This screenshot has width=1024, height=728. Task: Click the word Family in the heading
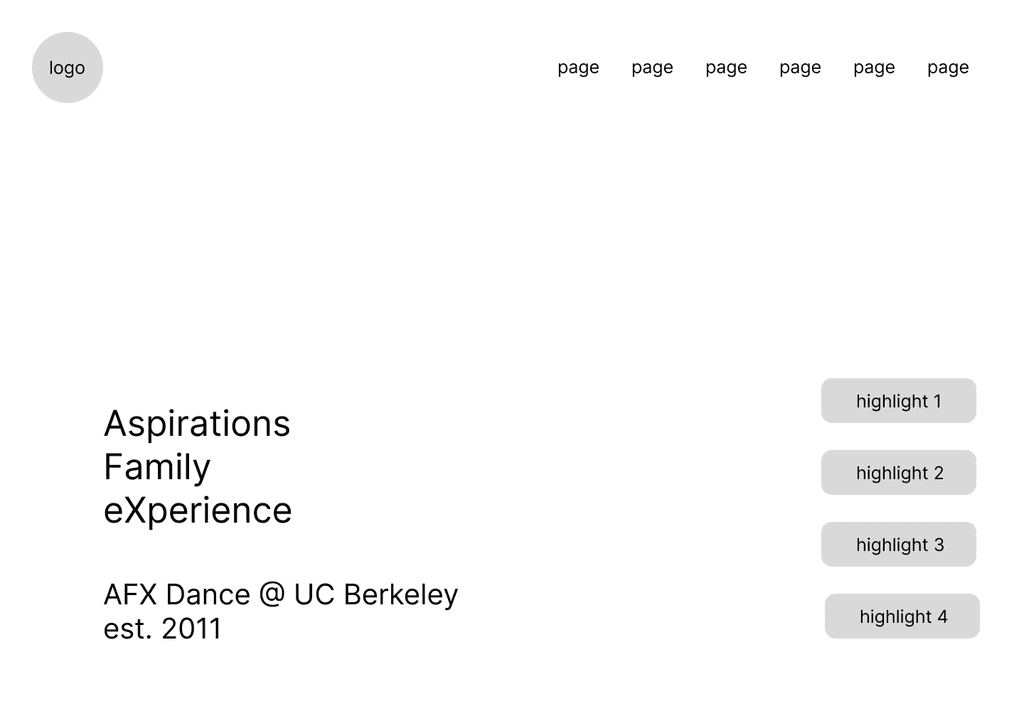click(x=157, y=467)
